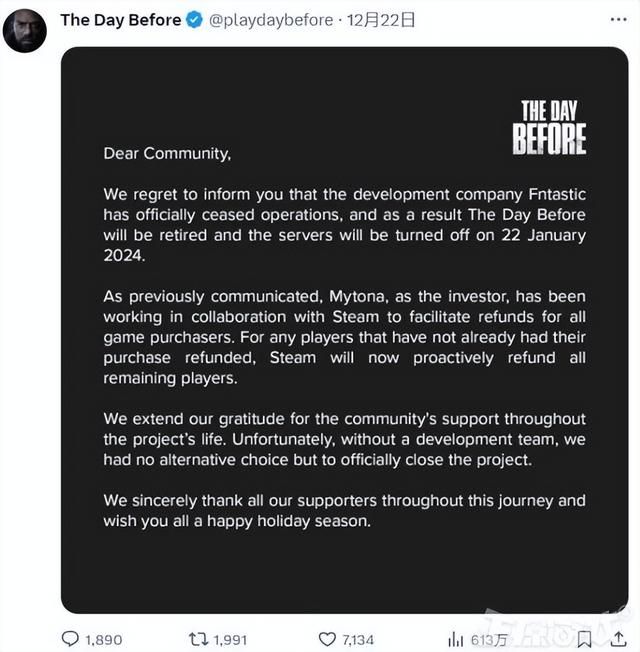The image size is (640, 652).
Task: Open The Day Before profile avatar
Action: point(24,30)
